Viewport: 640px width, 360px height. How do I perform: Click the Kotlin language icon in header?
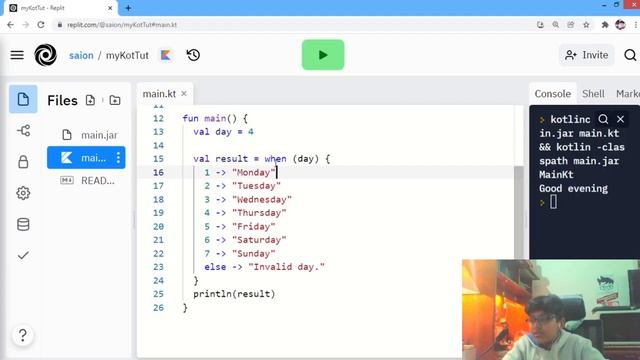(x=165, y=55)
